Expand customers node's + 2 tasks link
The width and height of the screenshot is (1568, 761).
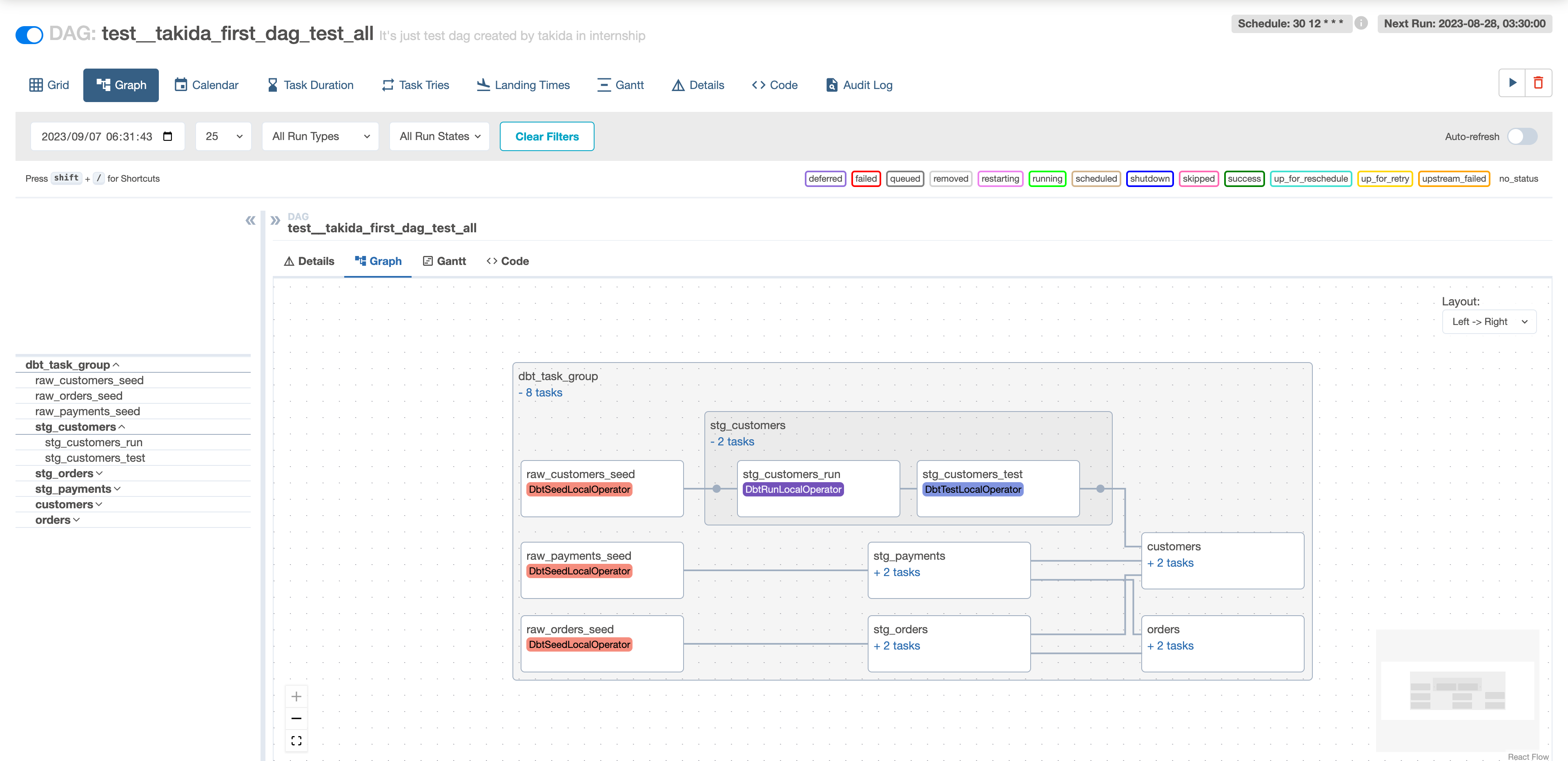[x=1170, y=563]
